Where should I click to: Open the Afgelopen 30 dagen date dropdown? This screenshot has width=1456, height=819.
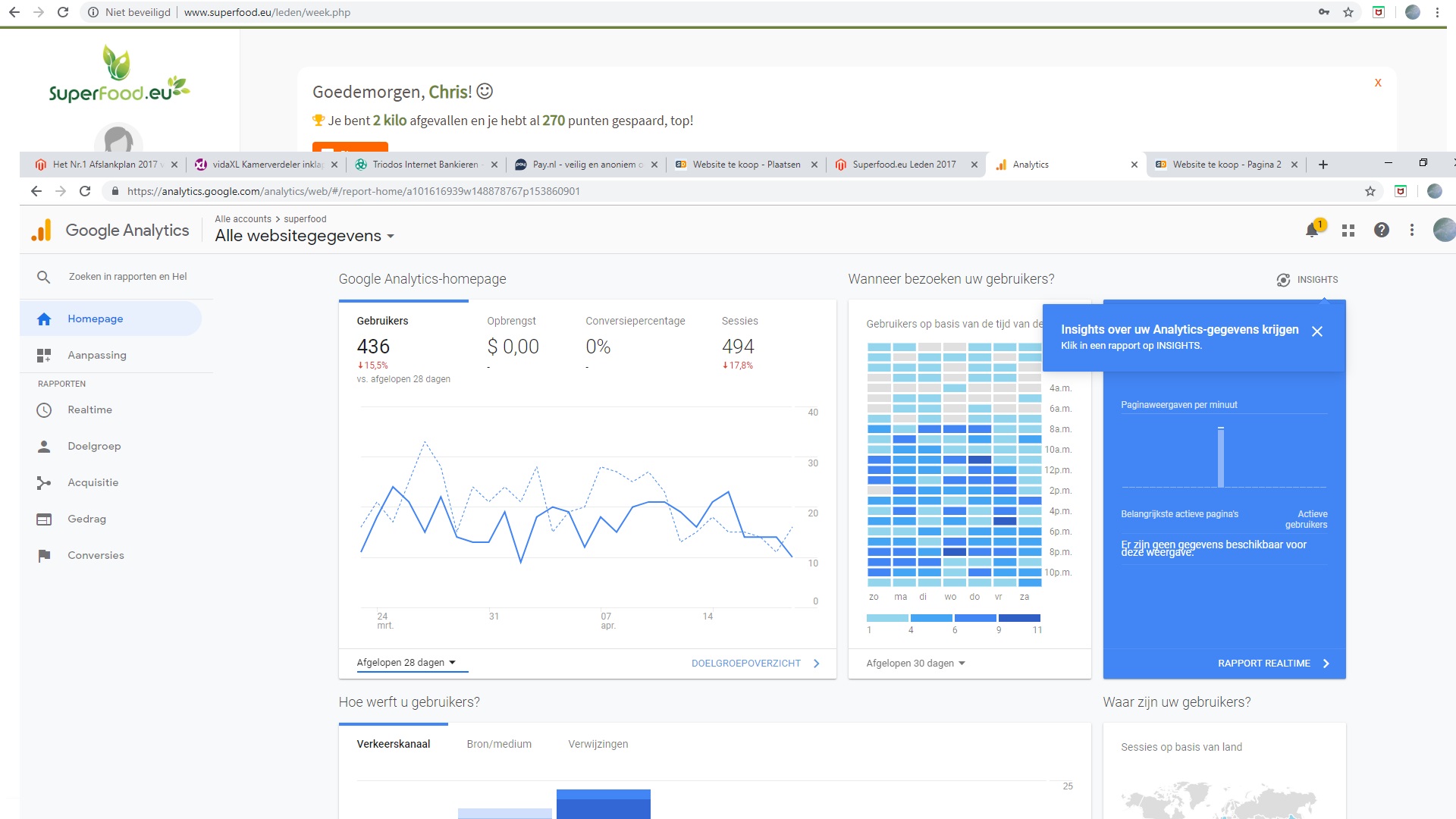pos(916,663)
